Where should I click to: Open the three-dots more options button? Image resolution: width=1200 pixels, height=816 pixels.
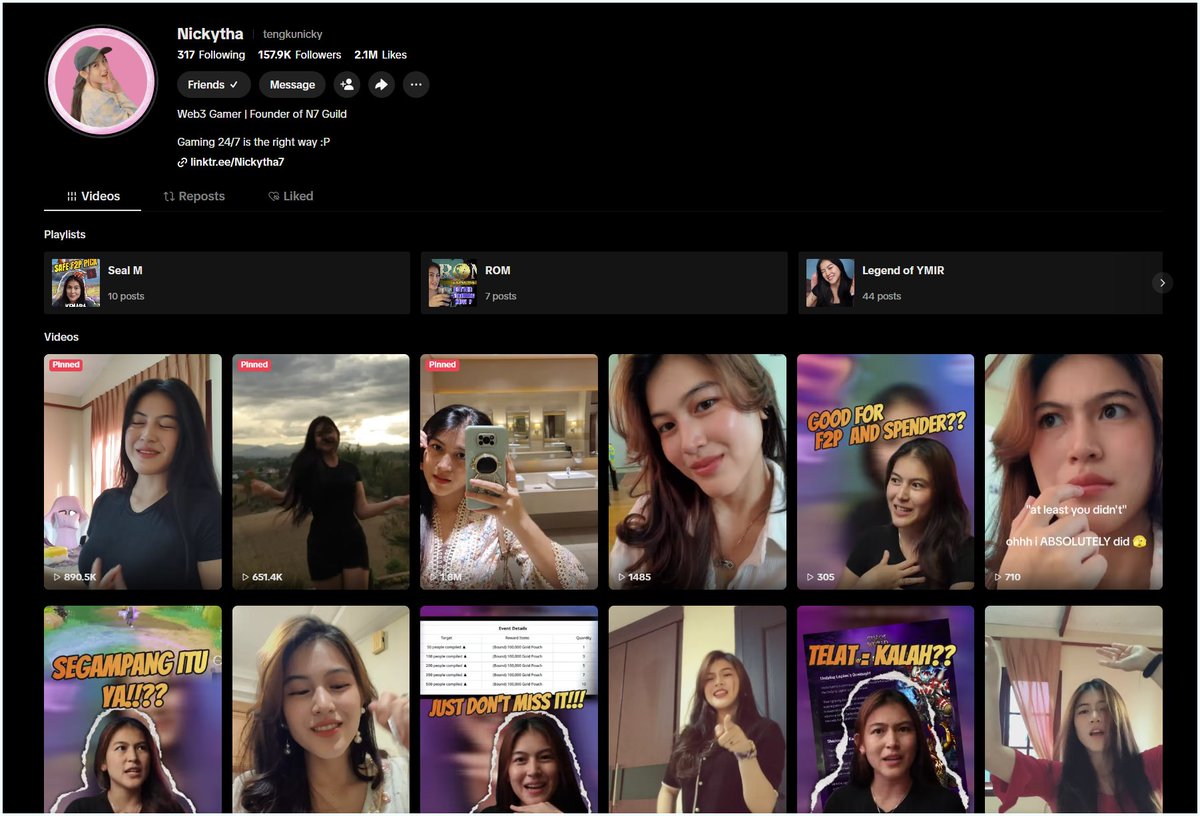click(x=416, y=85)
